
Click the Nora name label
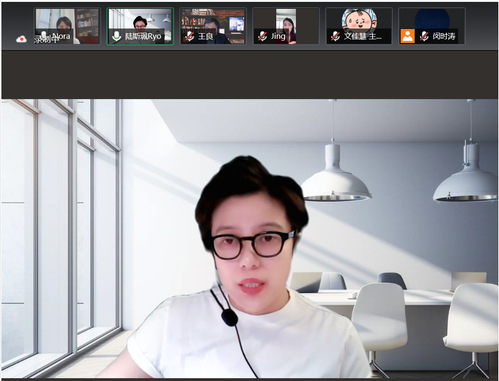[x=61, y=36]
